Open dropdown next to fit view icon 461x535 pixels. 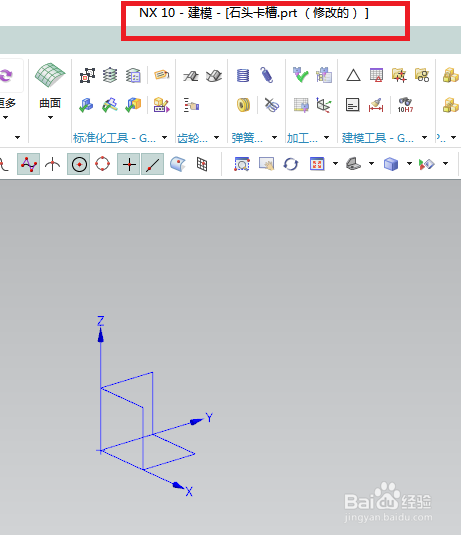335,164
